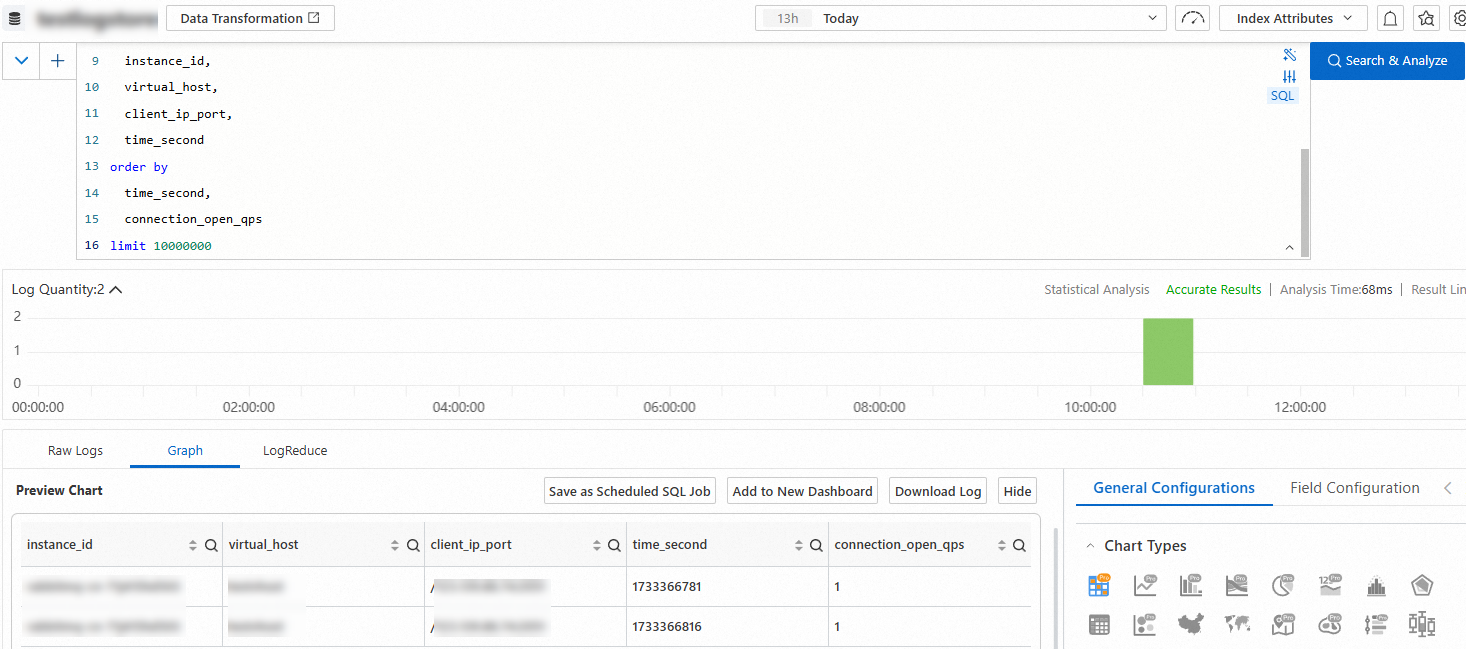Click Search & Analyze button
Viewport: 1466px width, 649px height.
(1387, 61)
